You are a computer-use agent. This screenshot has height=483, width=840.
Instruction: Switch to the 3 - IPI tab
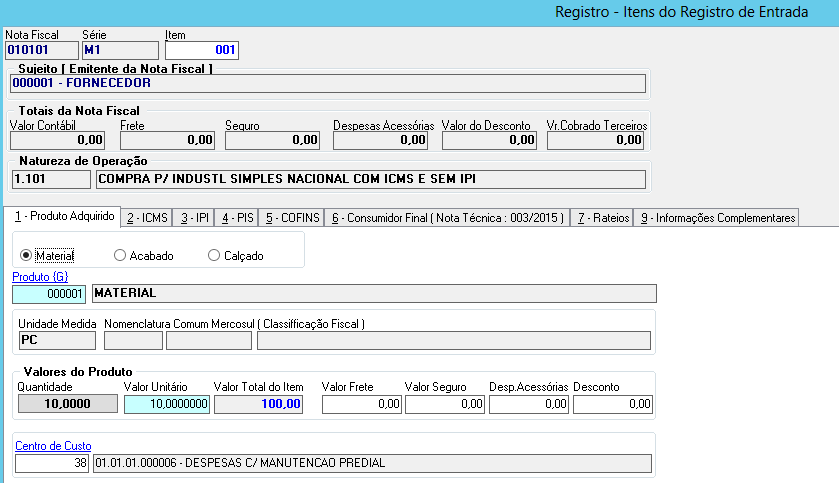[x=194, y=218]
